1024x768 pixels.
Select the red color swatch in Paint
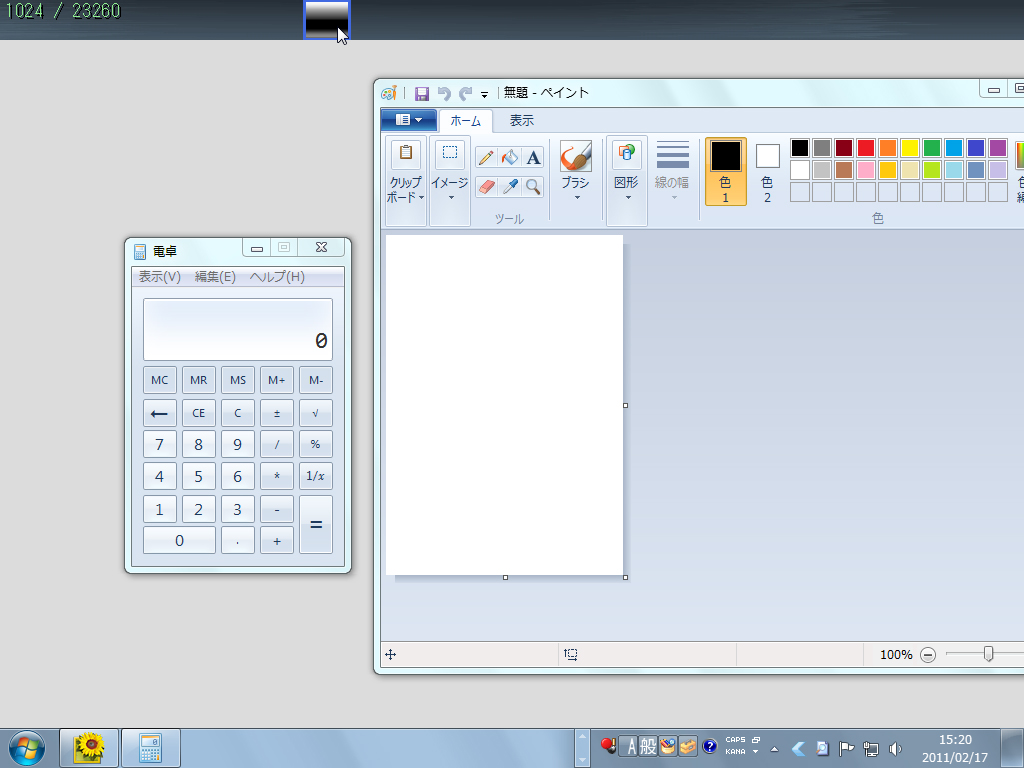tap(866, 147)
